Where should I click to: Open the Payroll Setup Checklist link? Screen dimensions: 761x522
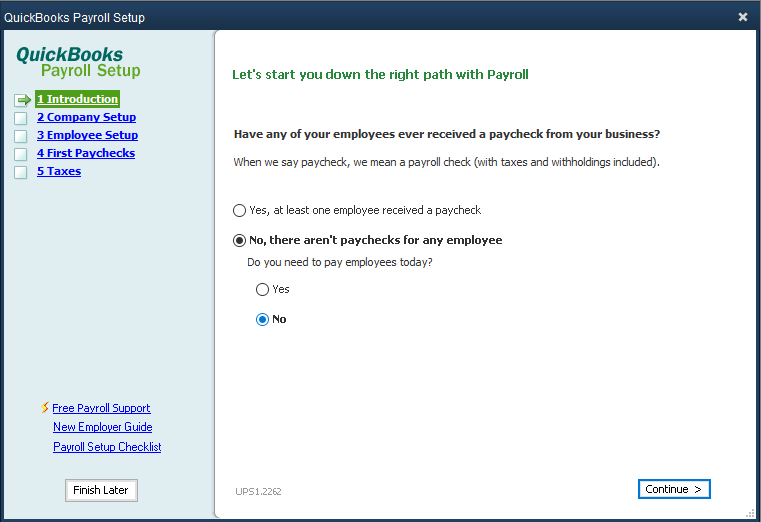(x=107, y=447)
